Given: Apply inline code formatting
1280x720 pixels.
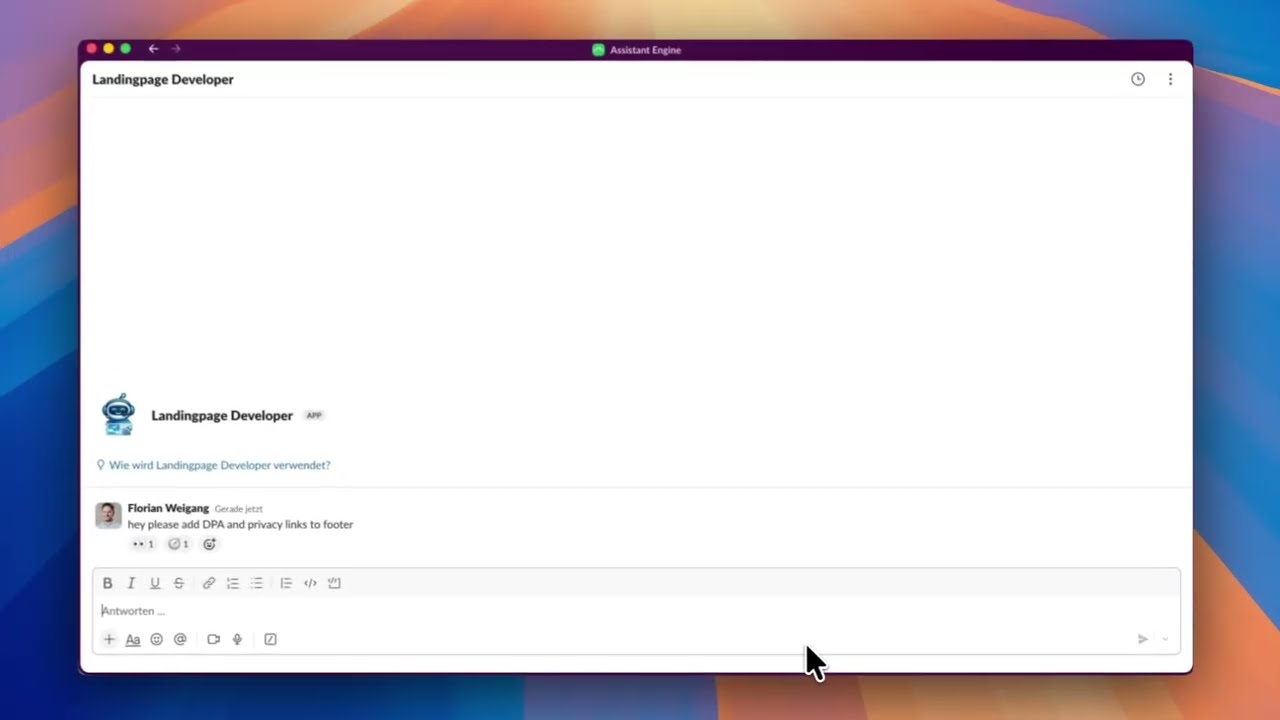Looking at the screenshot, I should point(310,583).
